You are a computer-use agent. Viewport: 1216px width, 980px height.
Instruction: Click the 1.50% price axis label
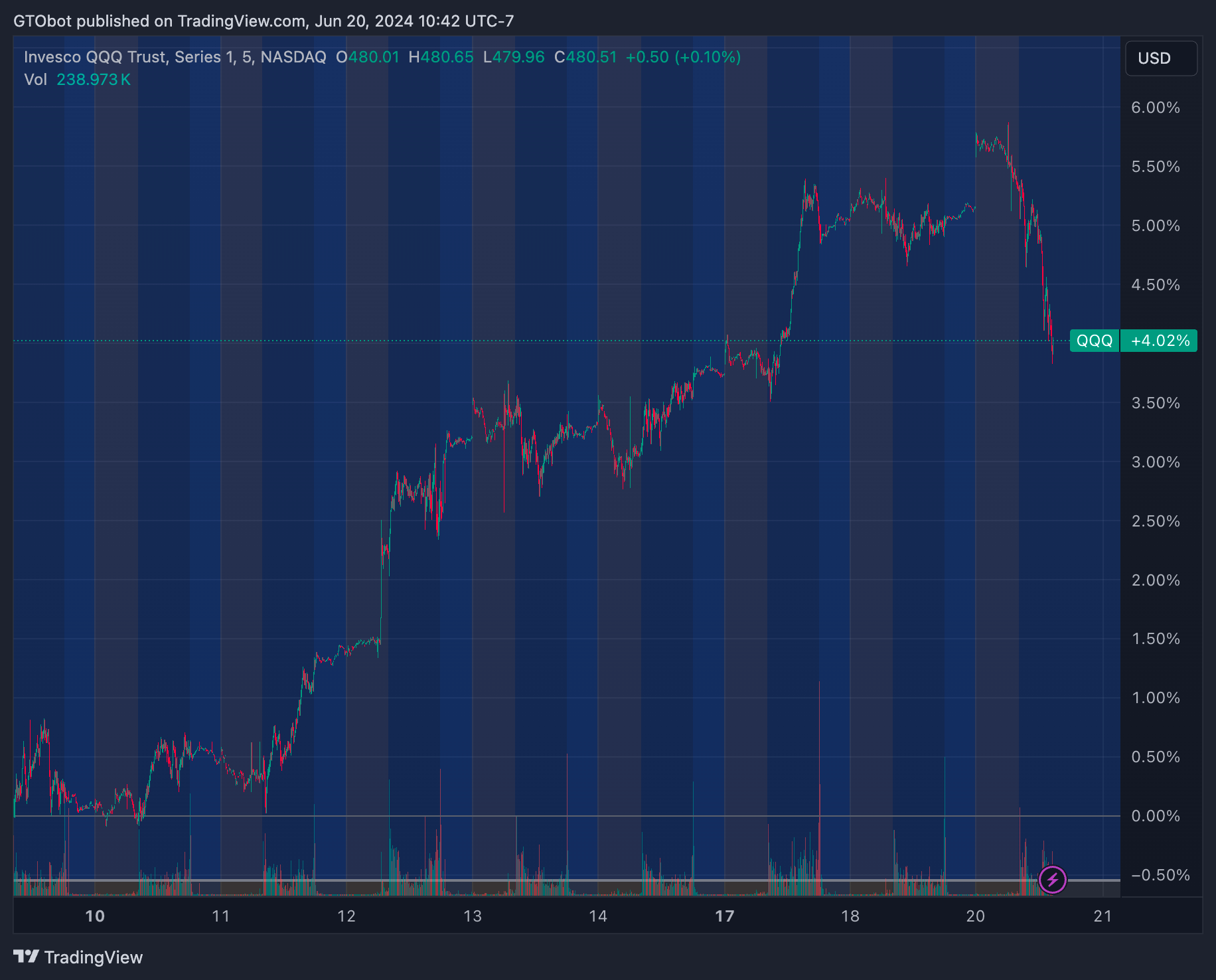1156,639
